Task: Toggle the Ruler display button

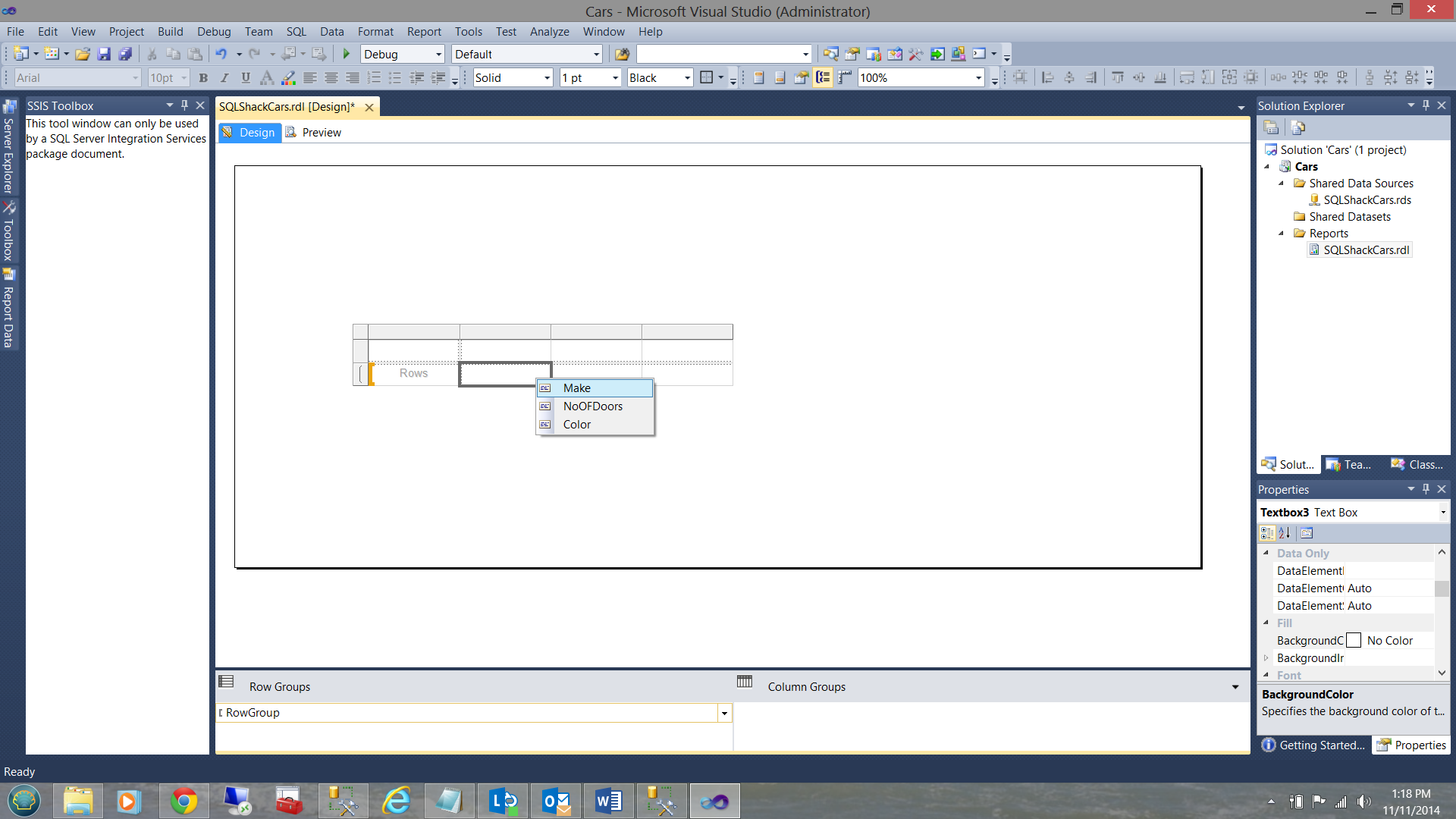Action: [x=844, y=77]
